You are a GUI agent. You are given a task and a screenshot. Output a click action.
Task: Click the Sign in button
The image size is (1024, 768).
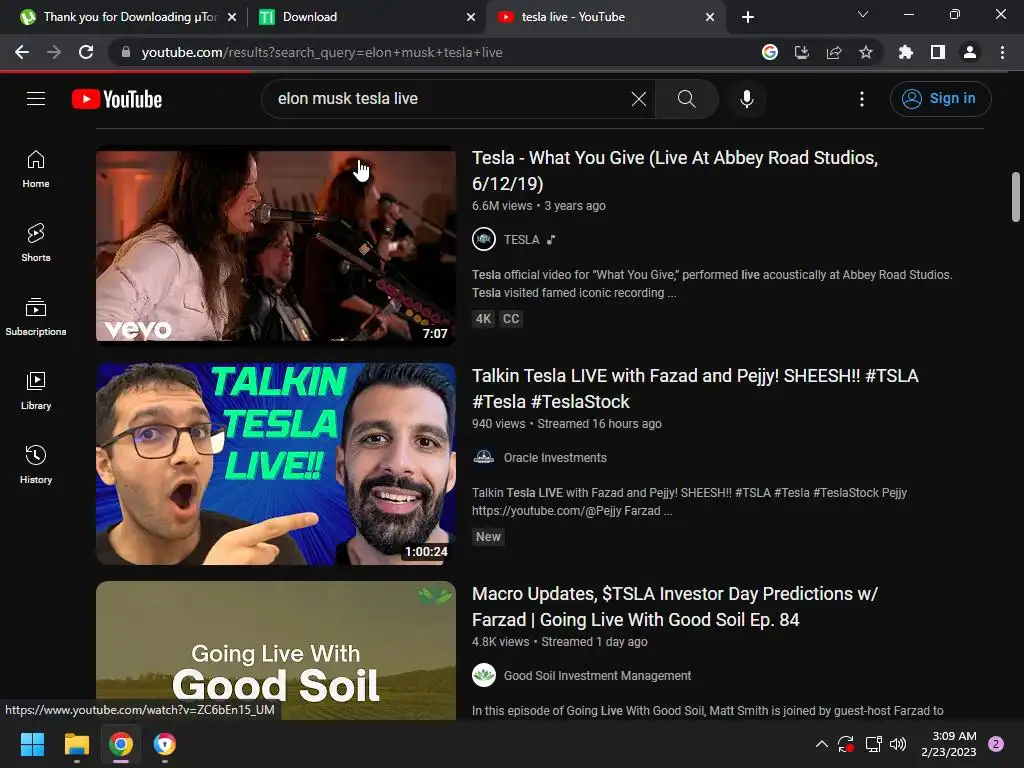point(940,99)
